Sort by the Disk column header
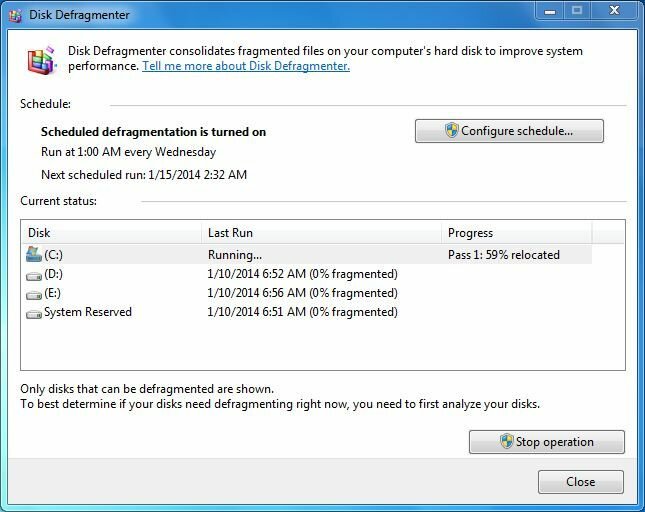 (x=111, y=233)
